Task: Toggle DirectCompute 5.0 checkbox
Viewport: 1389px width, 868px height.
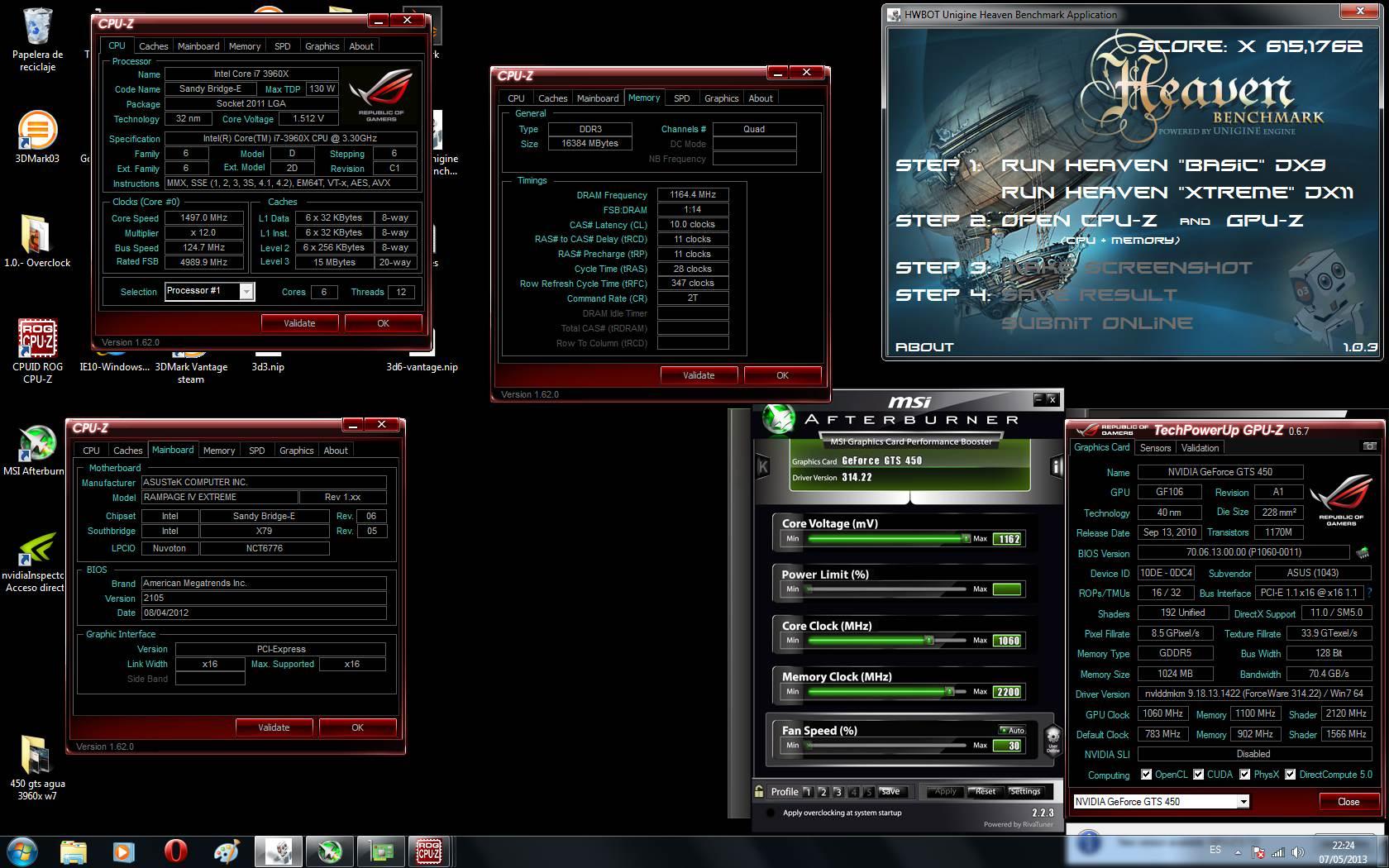Action: (1290, 775)
